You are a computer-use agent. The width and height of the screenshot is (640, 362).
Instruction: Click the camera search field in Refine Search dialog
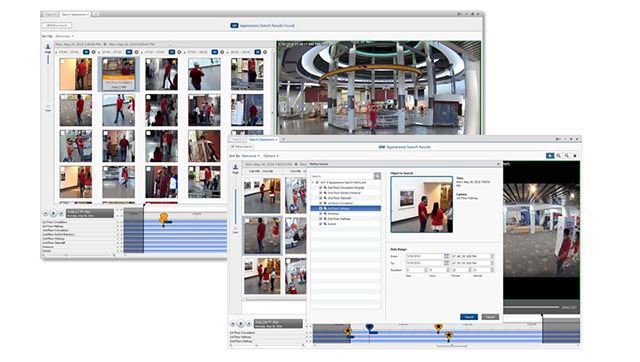point(342,176)
